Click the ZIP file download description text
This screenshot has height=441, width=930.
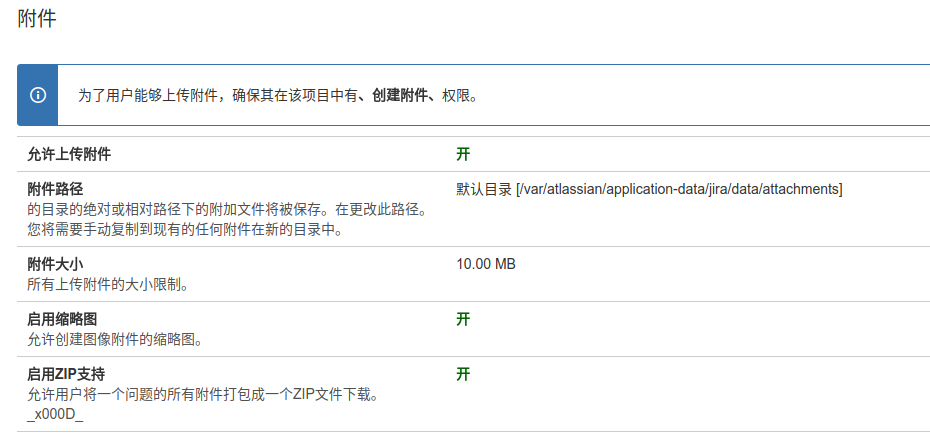(x=203, y=394)
